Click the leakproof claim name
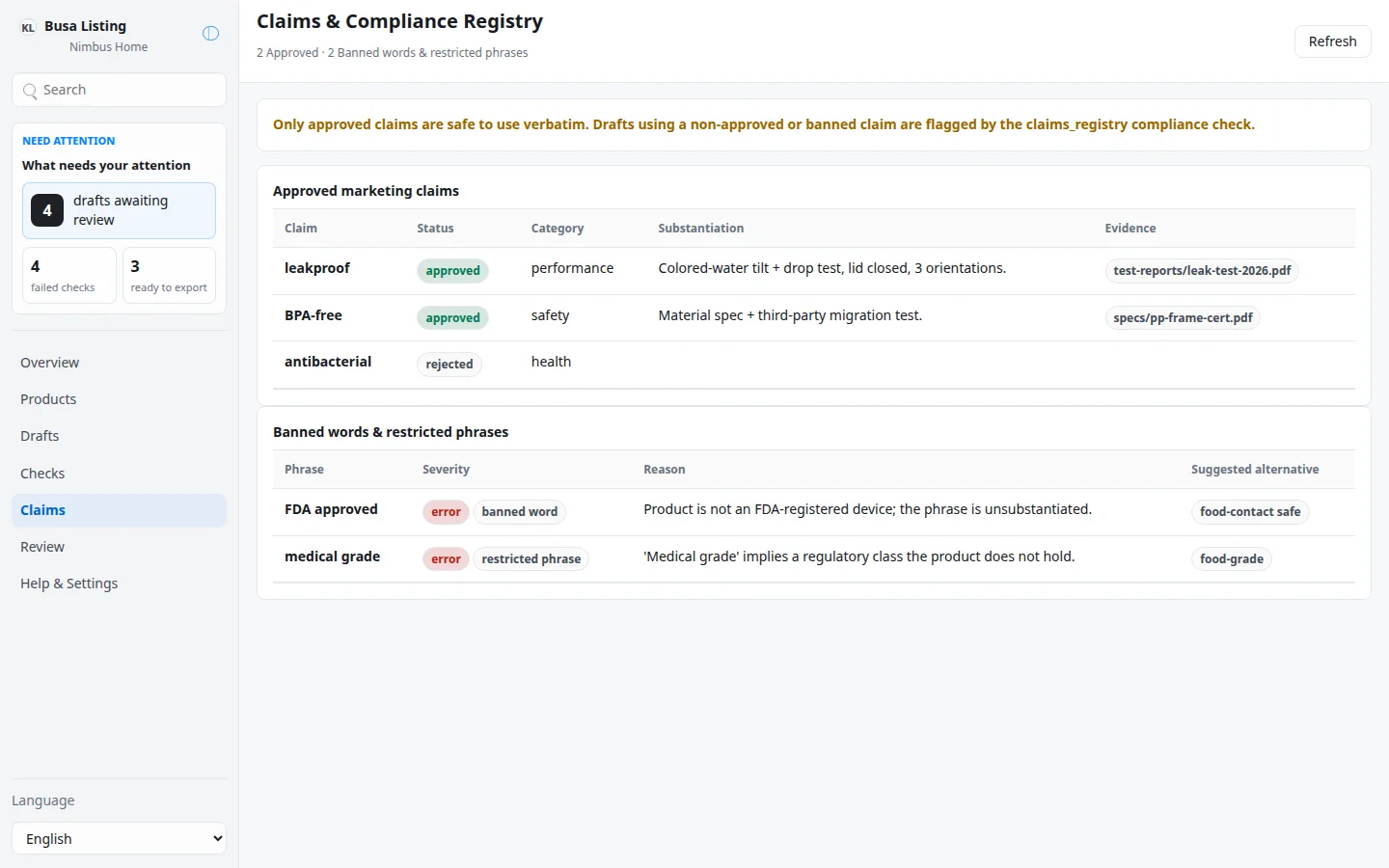Image resolution: width=1389 pixels, height=868 pixels. pos(317,268)
